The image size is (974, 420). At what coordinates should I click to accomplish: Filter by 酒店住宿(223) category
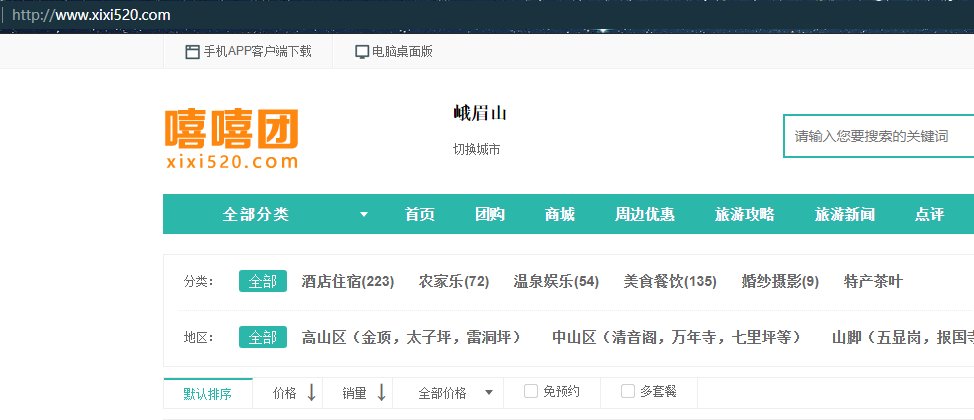pos(348,282)
